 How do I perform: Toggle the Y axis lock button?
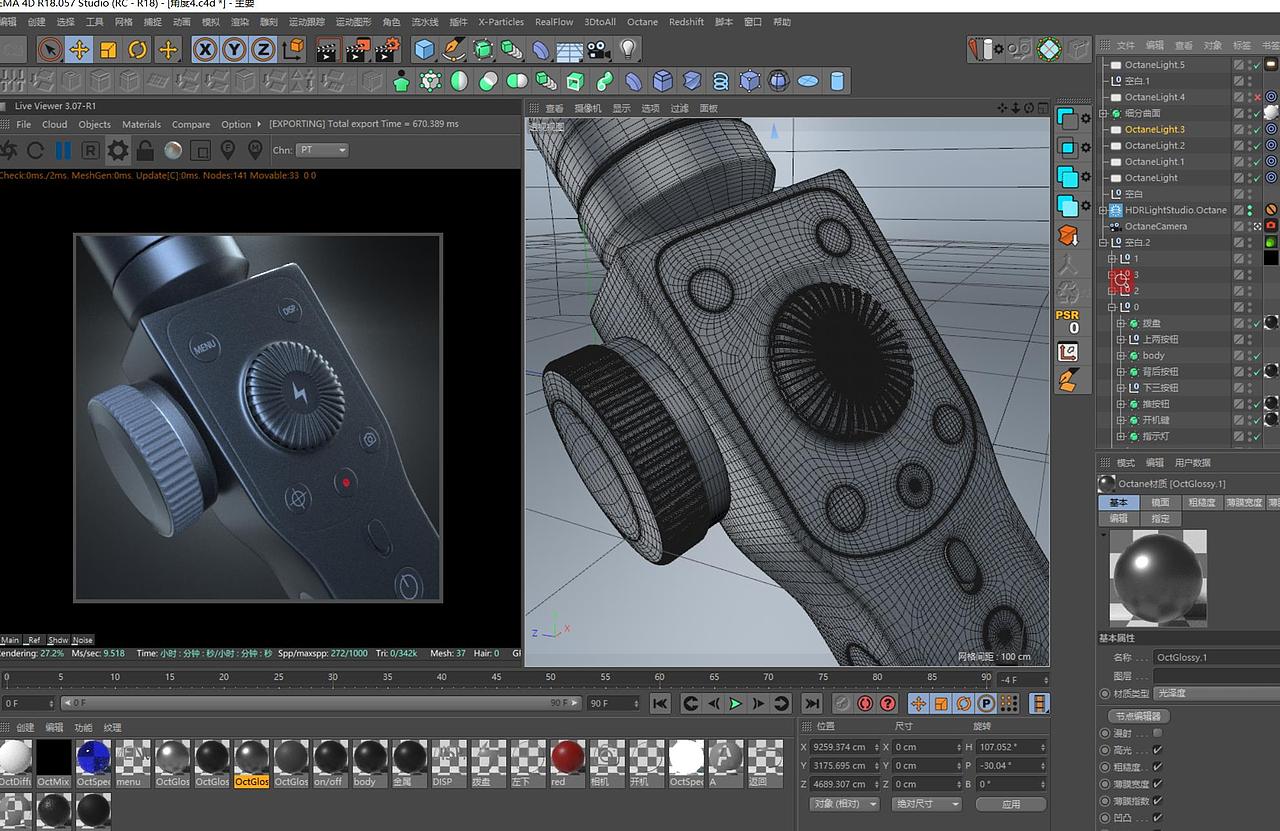point(234,49)
